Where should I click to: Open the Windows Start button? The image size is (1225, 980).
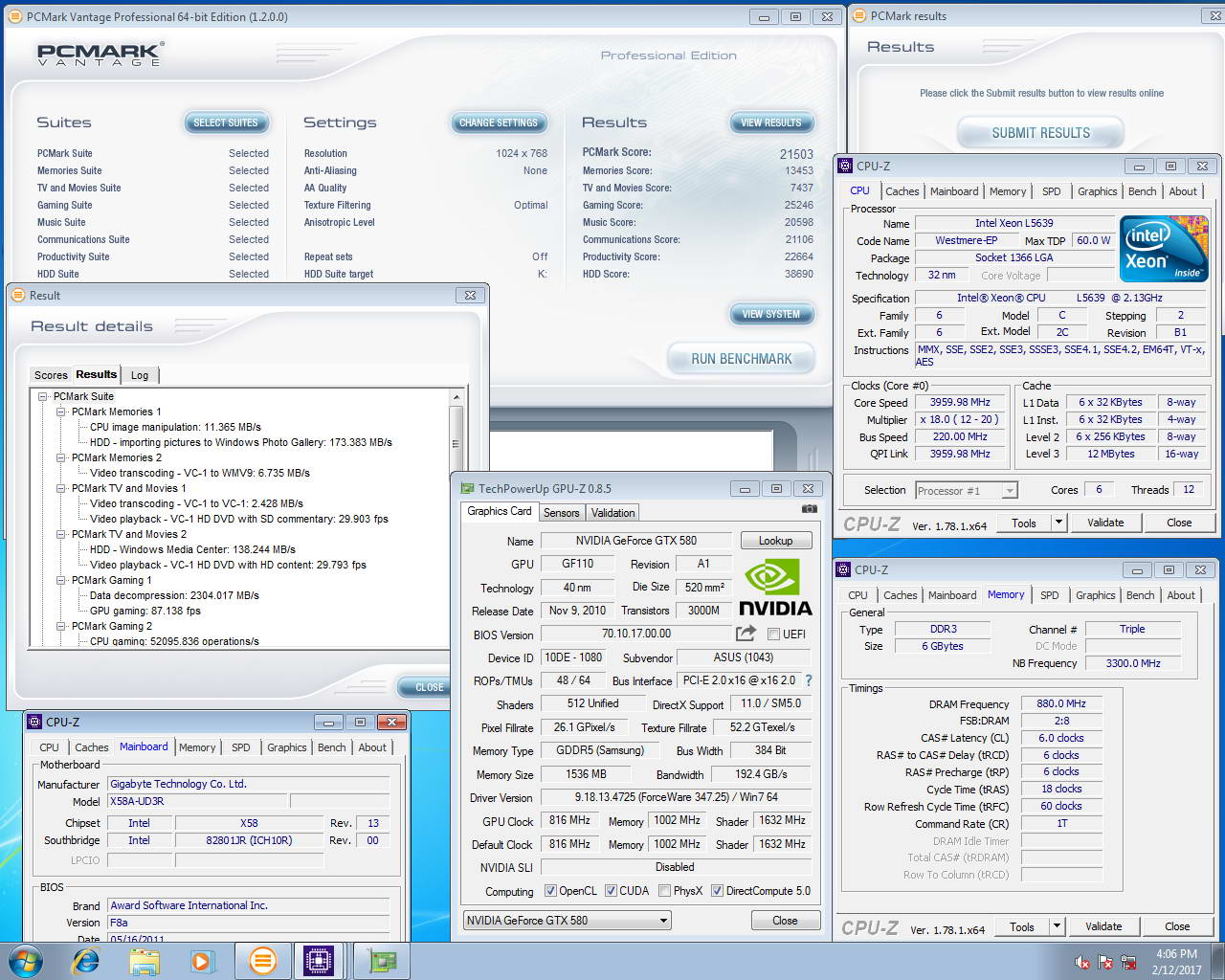point(24,961)
